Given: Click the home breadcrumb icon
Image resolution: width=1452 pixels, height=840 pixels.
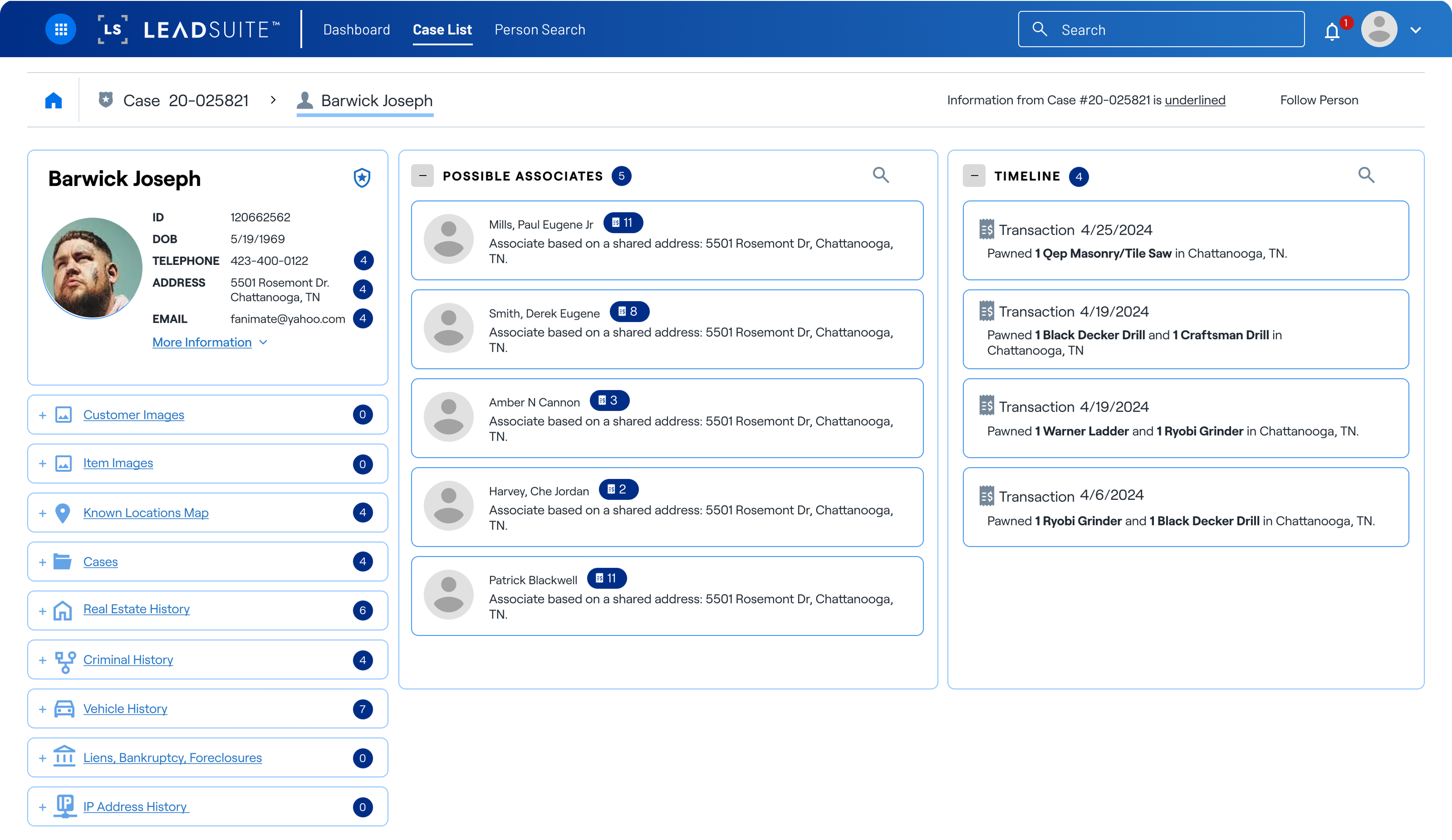Looking at the screenshot, I should tap(54, 100).
